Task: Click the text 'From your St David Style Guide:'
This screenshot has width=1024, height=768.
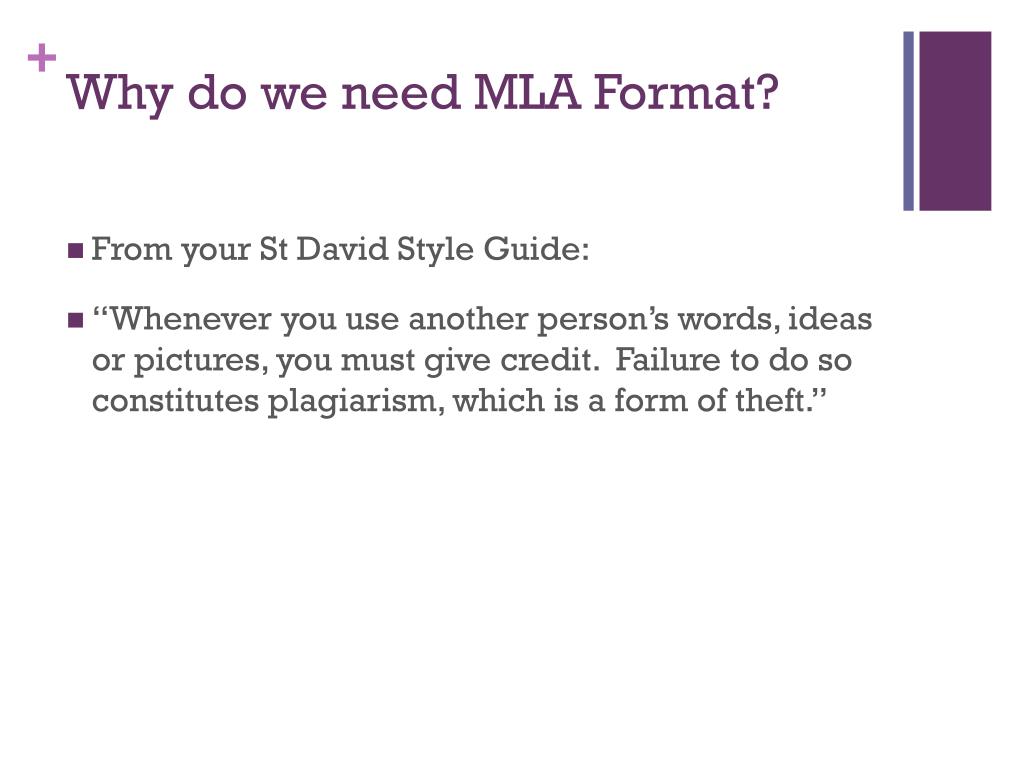Action: tap(340, 249)
